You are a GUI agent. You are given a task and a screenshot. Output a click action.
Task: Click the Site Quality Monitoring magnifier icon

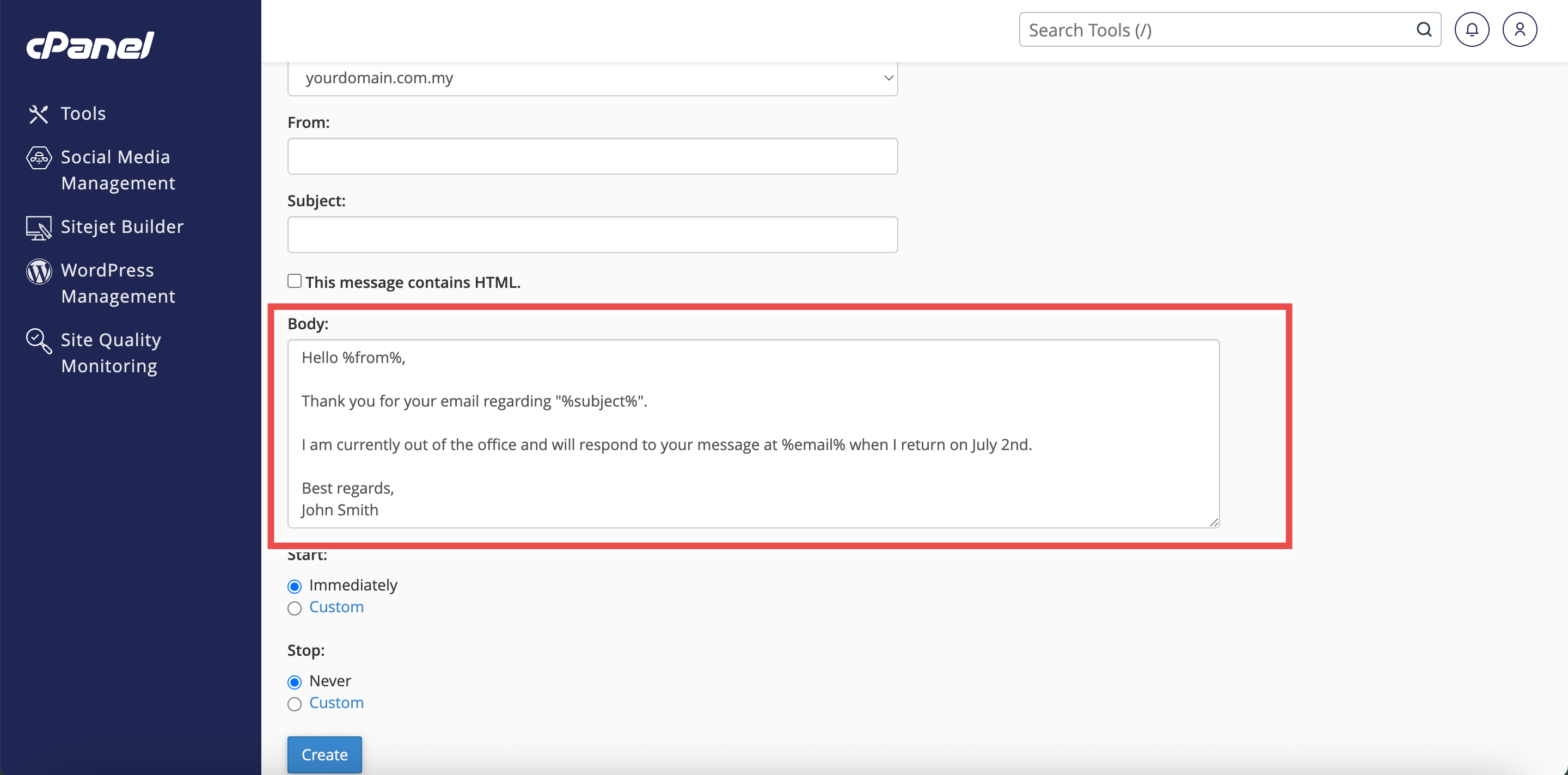39,341
